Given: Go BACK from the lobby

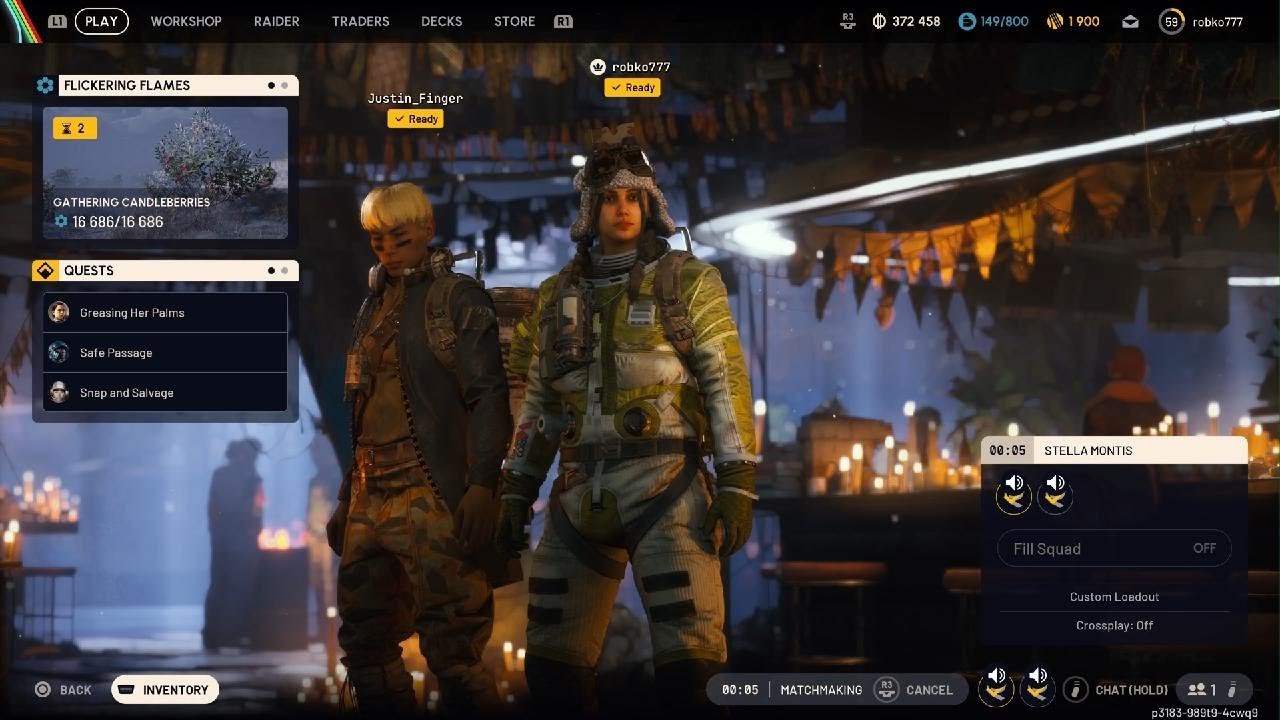Looking at the screenshot, I should pos(63,690).
